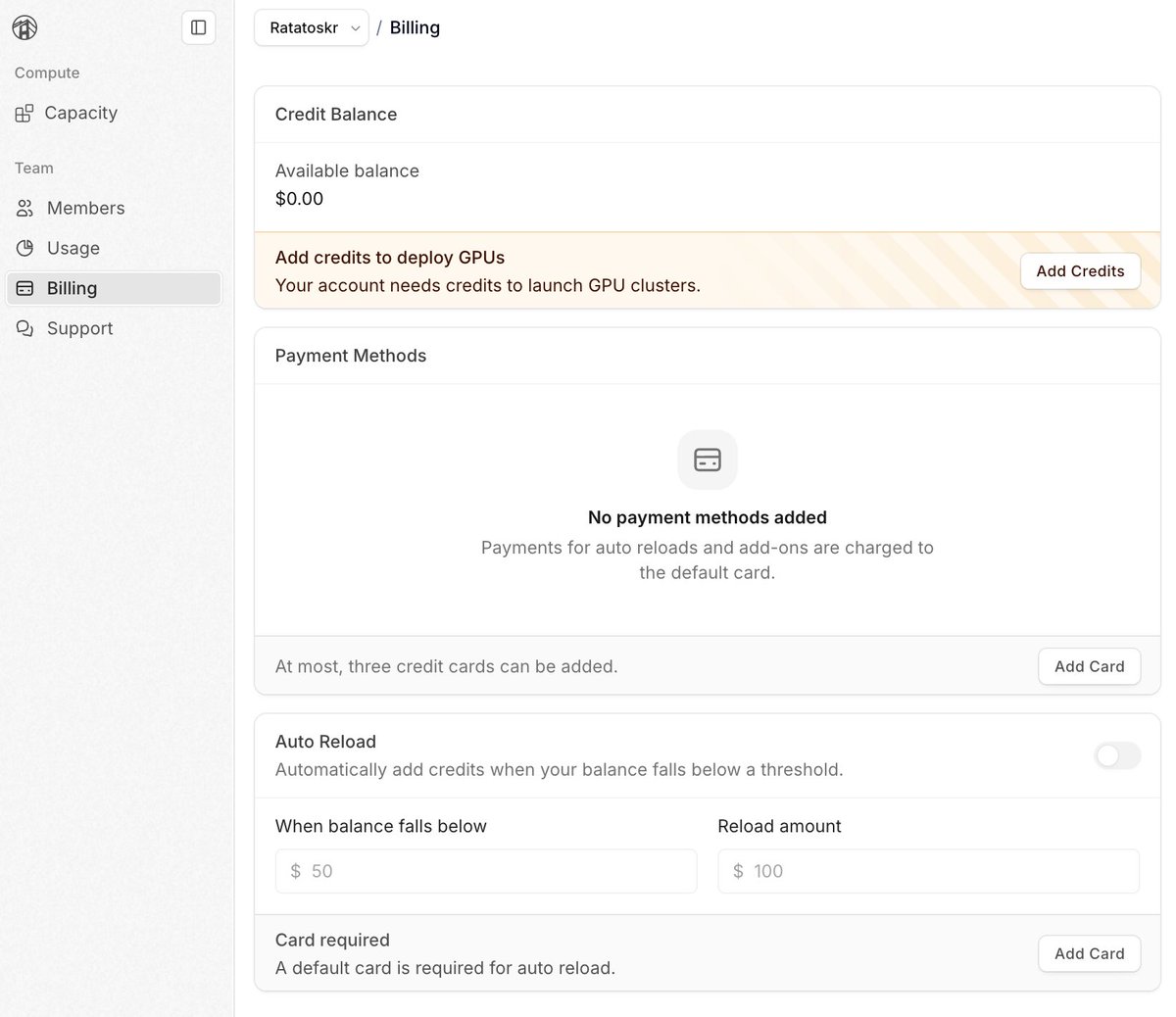The width and height of the screenshot is (1176, 1017).
Task: Click the Usage pie chart icon
Action: [25, 249]
